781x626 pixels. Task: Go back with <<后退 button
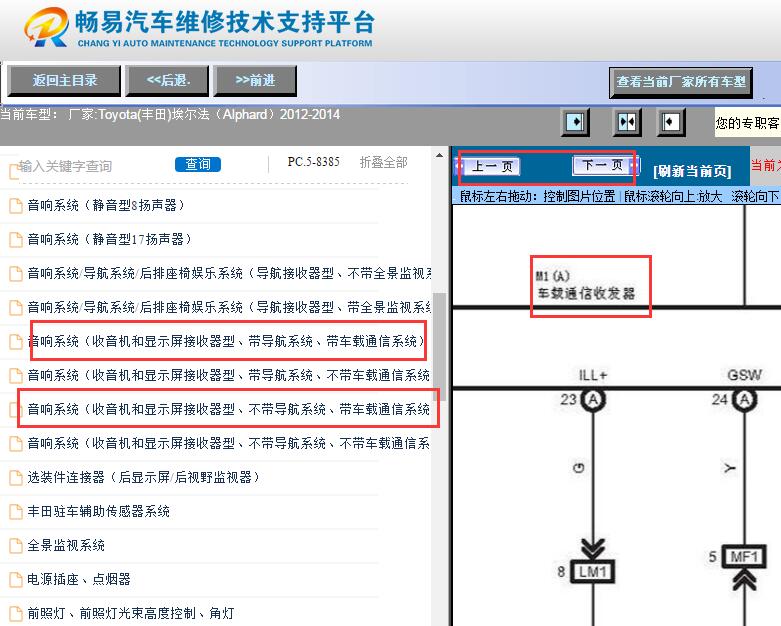(x=167, y=81)
